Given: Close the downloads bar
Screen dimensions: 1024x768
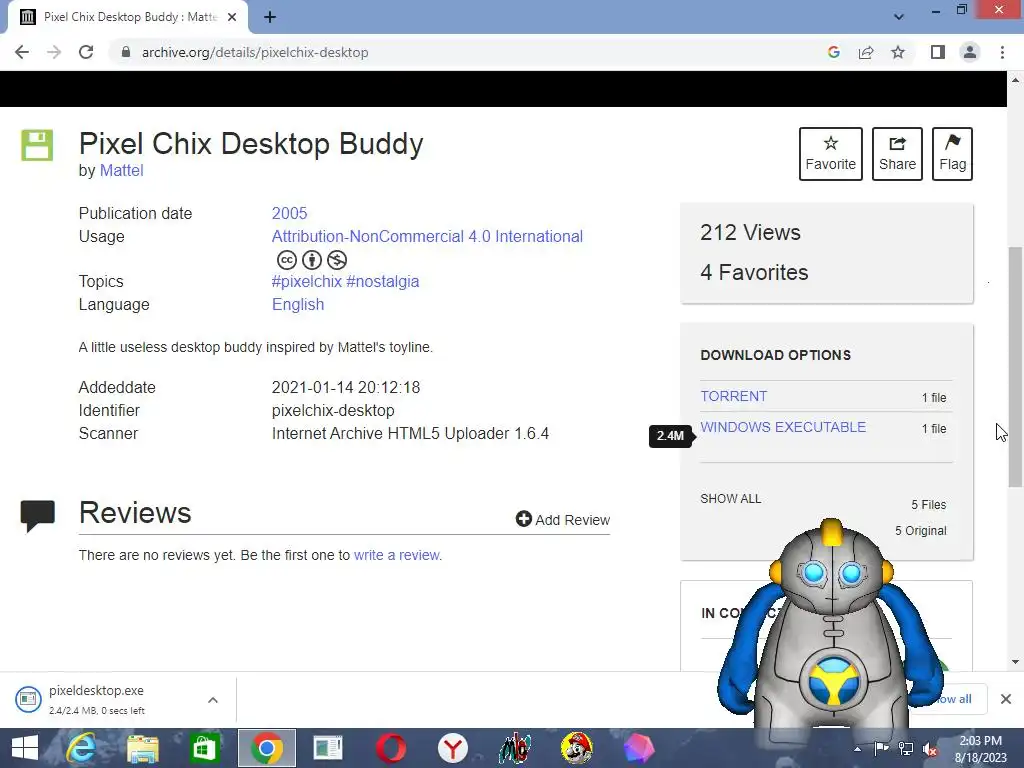Looking at the screenshot, I should click(x=1006, y=699).
